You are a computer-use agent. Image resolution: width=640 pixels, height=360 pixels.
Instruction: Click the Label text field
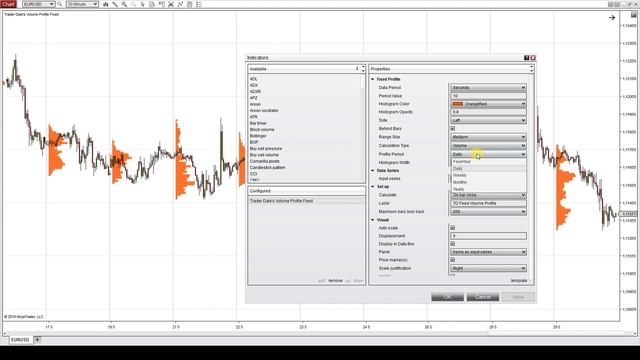(488, 203)
